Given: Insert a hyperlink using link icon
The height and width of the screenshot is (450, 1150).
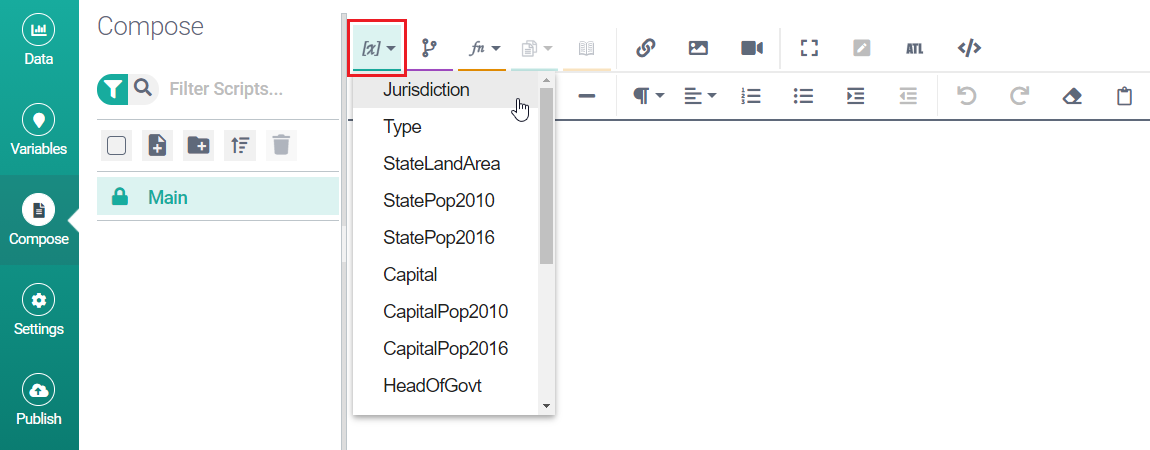Looking at the screenshot, I should pyautogui.click(x=645, y=48).
